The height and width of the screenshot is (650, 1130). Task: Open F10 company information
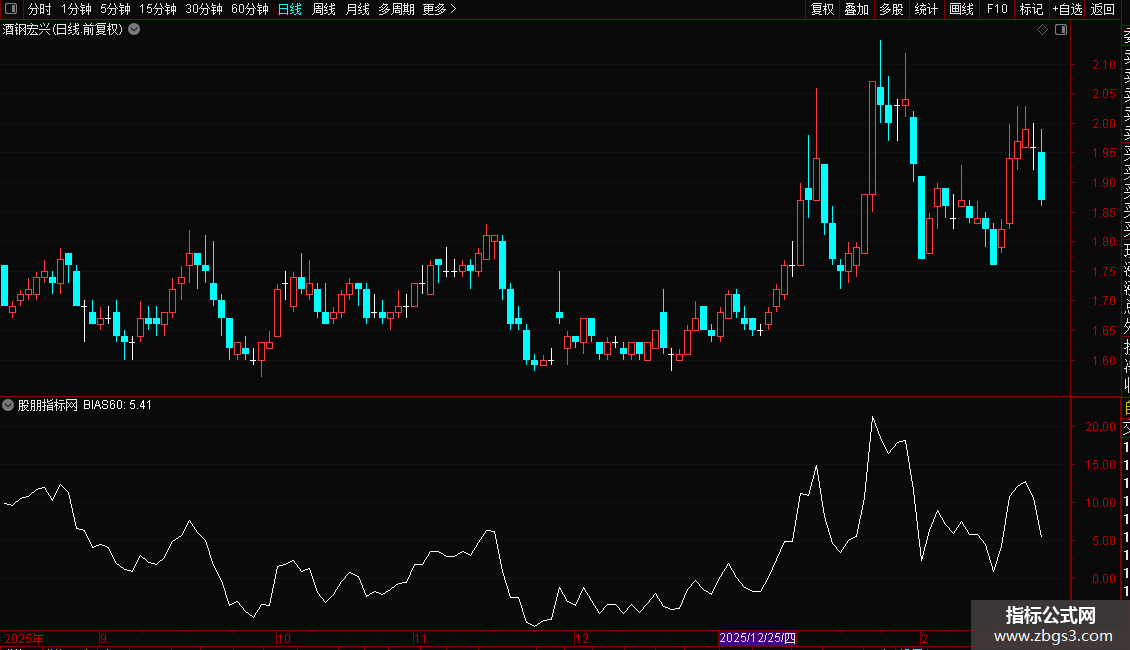pos(997,9)
